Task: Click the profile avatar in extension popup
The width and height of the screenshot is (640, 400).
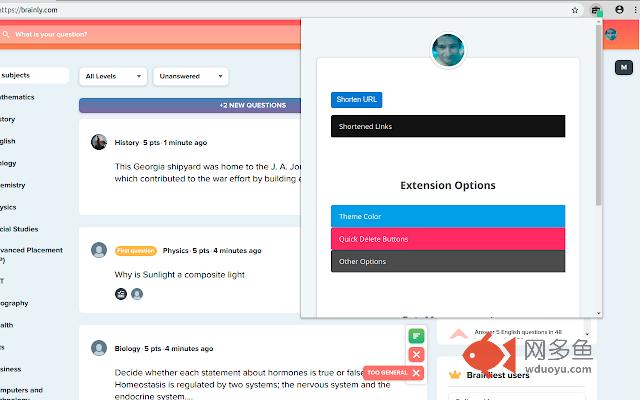Action: pos(448,50)
